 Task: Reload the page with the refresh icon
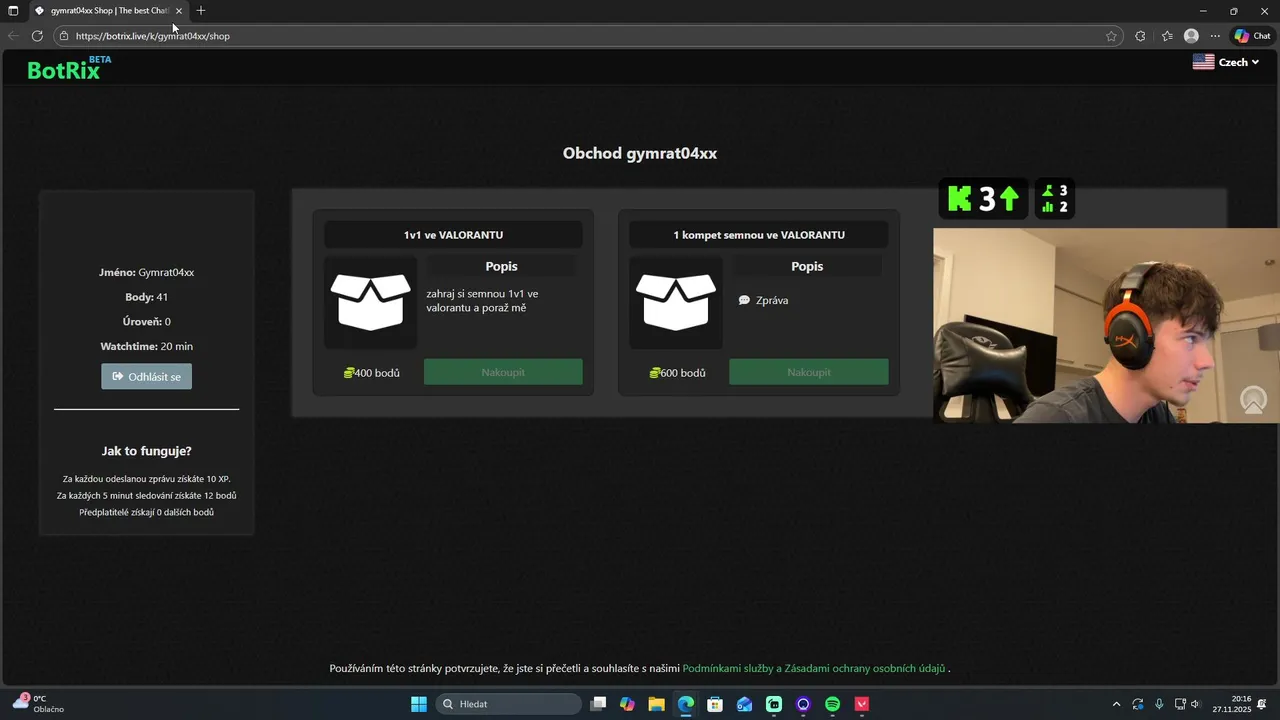pos(37,36)
